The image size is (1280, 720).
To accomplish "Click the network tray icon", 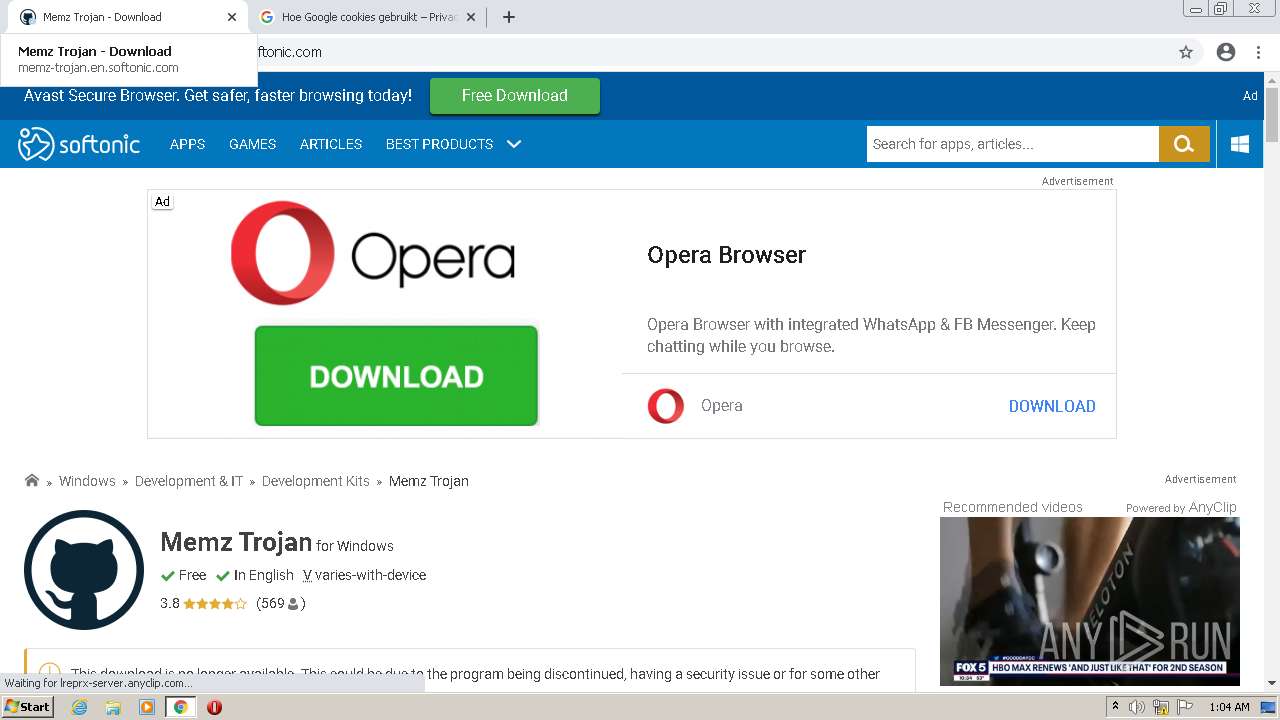I will click(x=1161, y=707).
